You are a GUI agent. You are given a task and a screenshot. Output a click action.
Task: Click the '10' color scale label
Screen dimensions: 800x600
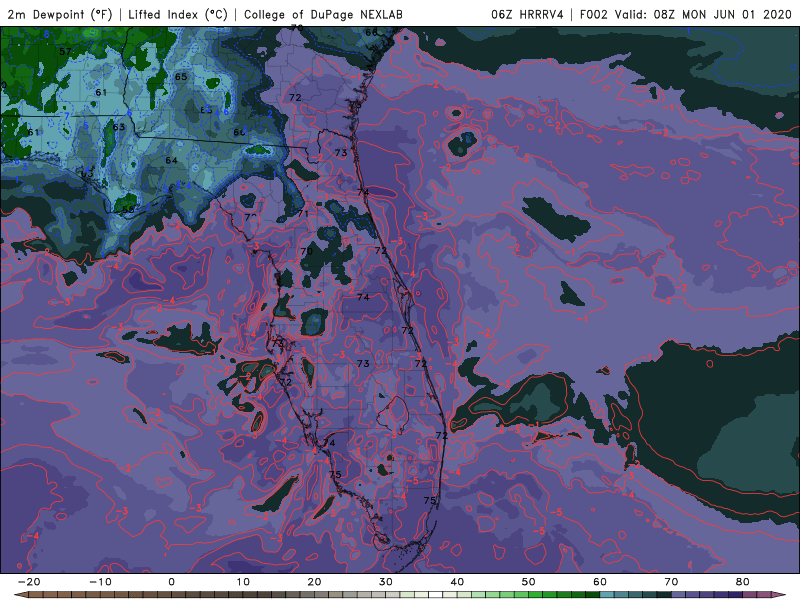coord(243,582)
